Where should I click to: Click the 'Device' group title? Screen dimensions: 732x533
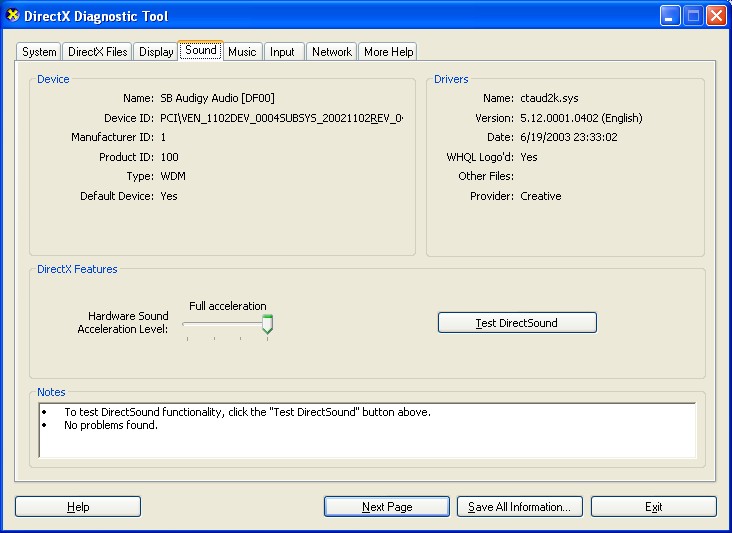tap(53, 79)
